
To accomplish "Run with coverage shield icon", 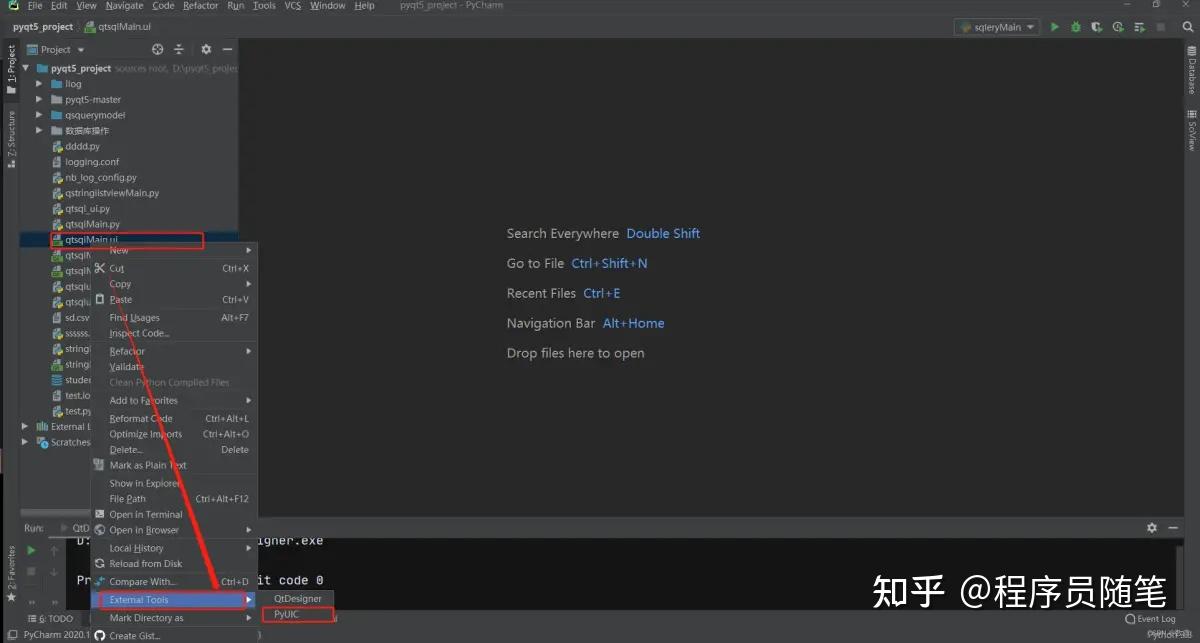I will [1097, 27].
